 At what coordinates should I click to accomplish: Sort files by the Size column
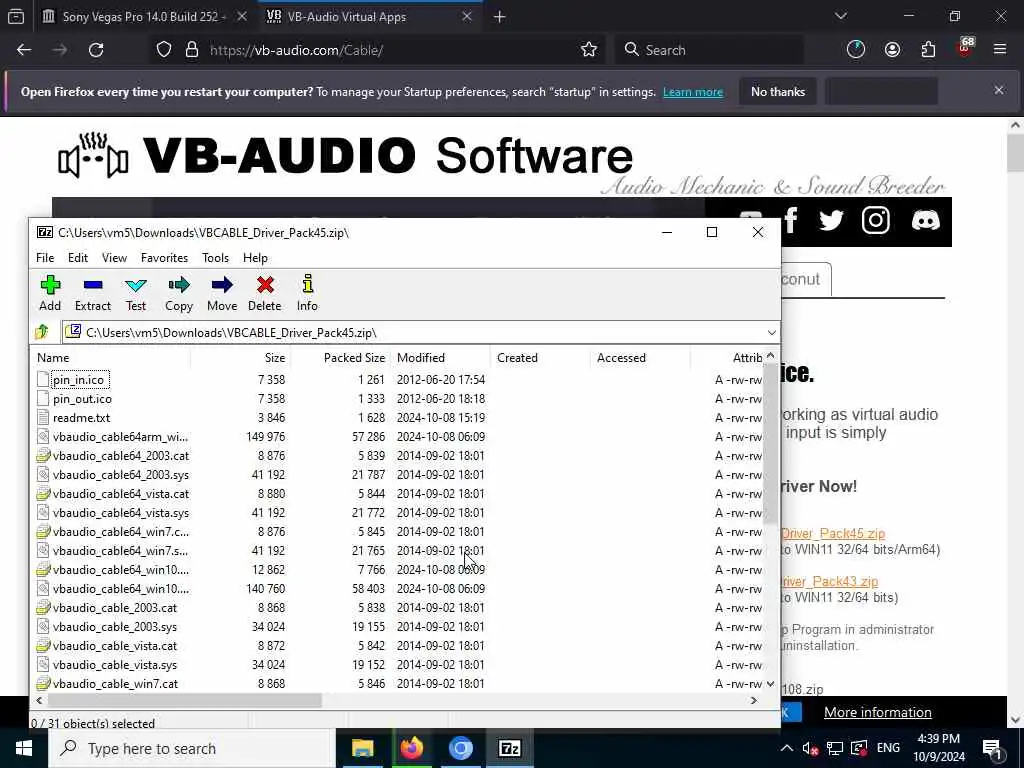(240, 358)
